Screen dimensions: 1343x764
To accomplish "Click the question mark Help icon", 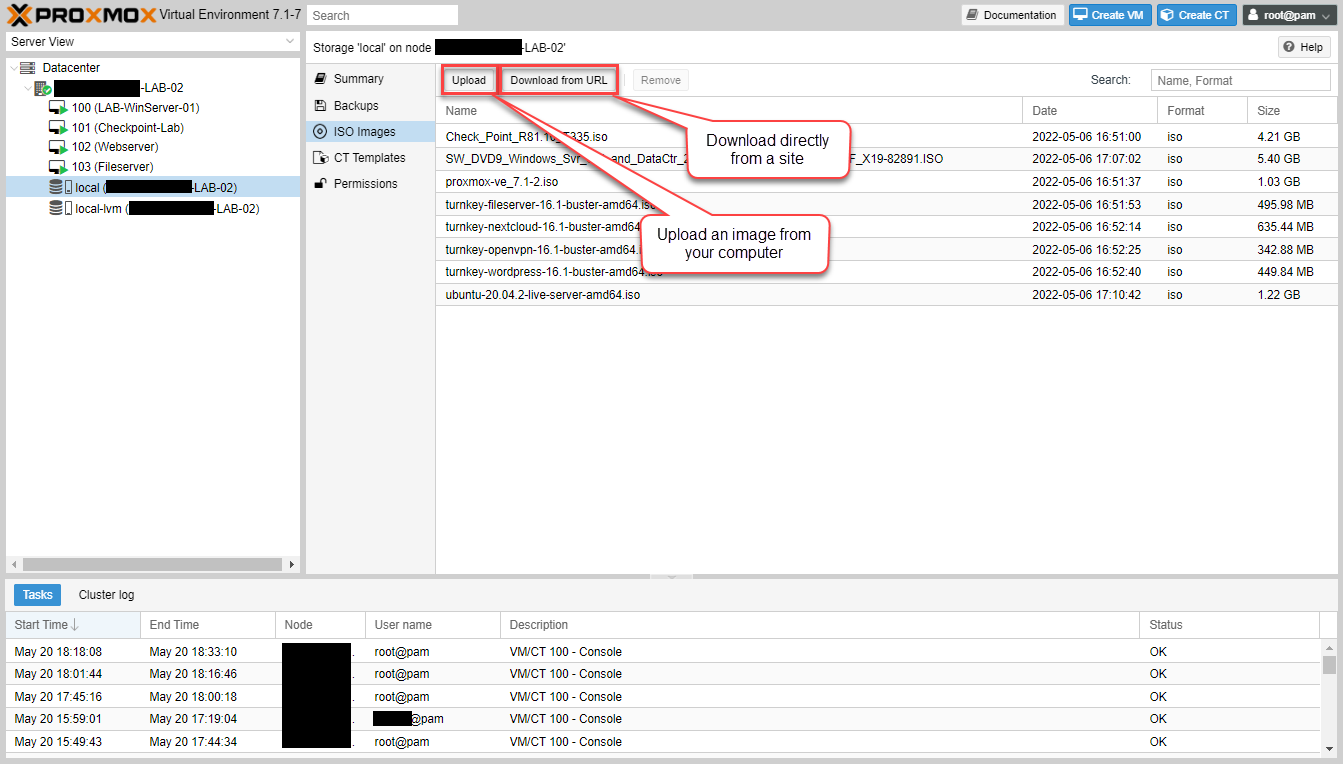I will [x=1290, y=47].
